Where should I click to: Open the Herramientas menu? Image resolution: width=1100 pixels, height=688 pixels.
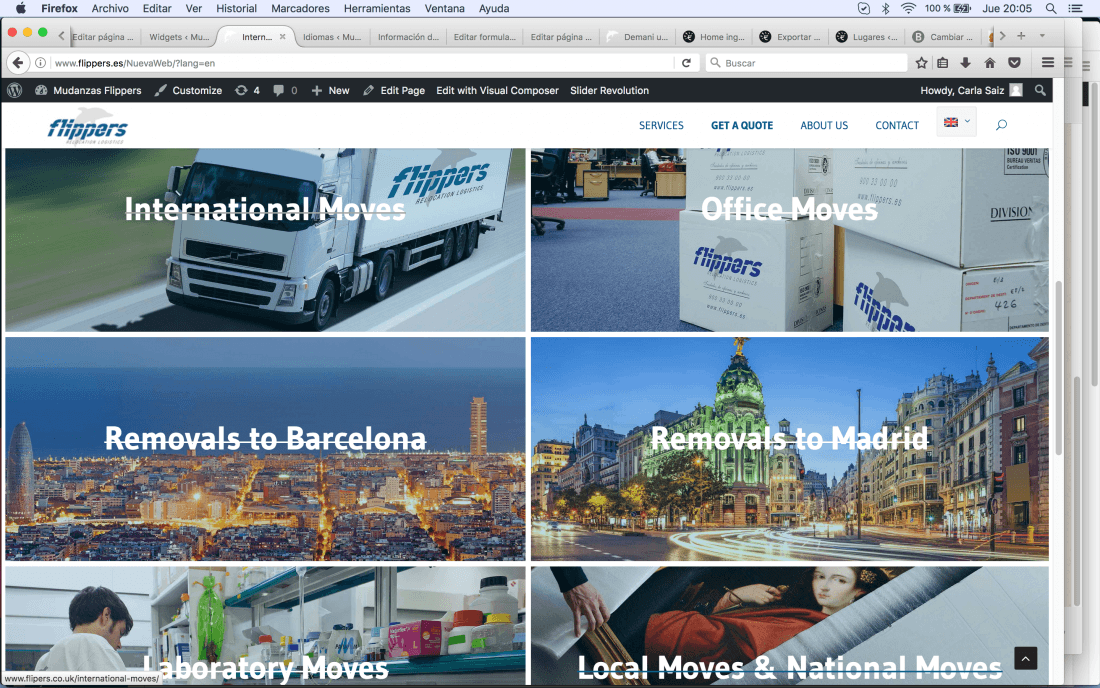pos(377,8)
